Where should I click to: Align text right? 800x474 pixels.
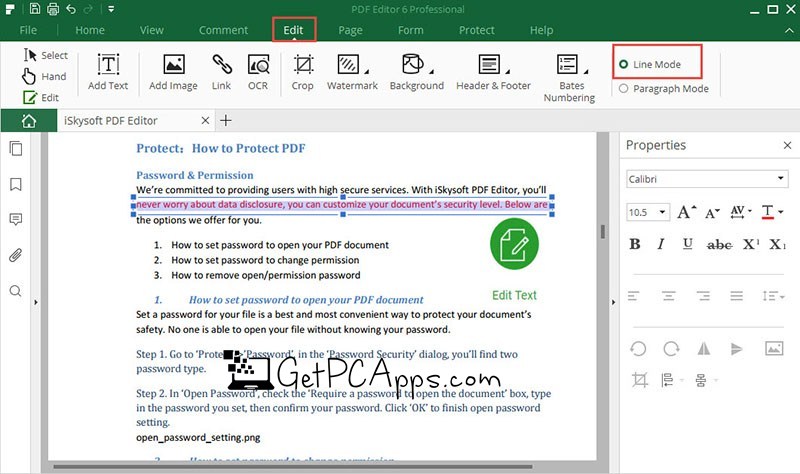703,295
